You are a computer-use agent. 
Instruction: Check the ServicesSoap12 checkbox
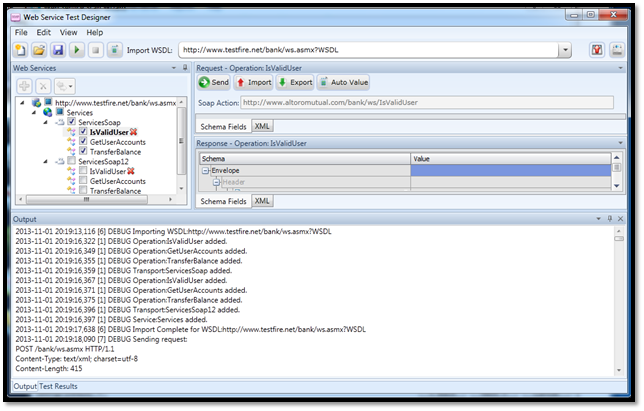(x=71, y=161)
